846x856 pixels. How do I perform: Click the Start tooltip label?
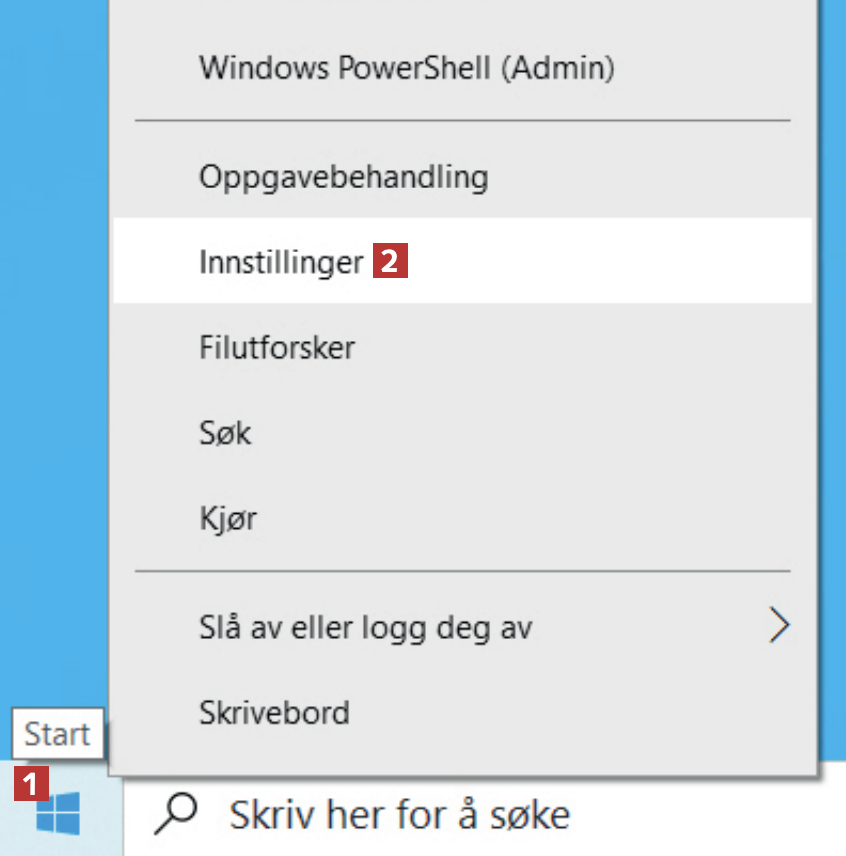(x=57, y=735)
